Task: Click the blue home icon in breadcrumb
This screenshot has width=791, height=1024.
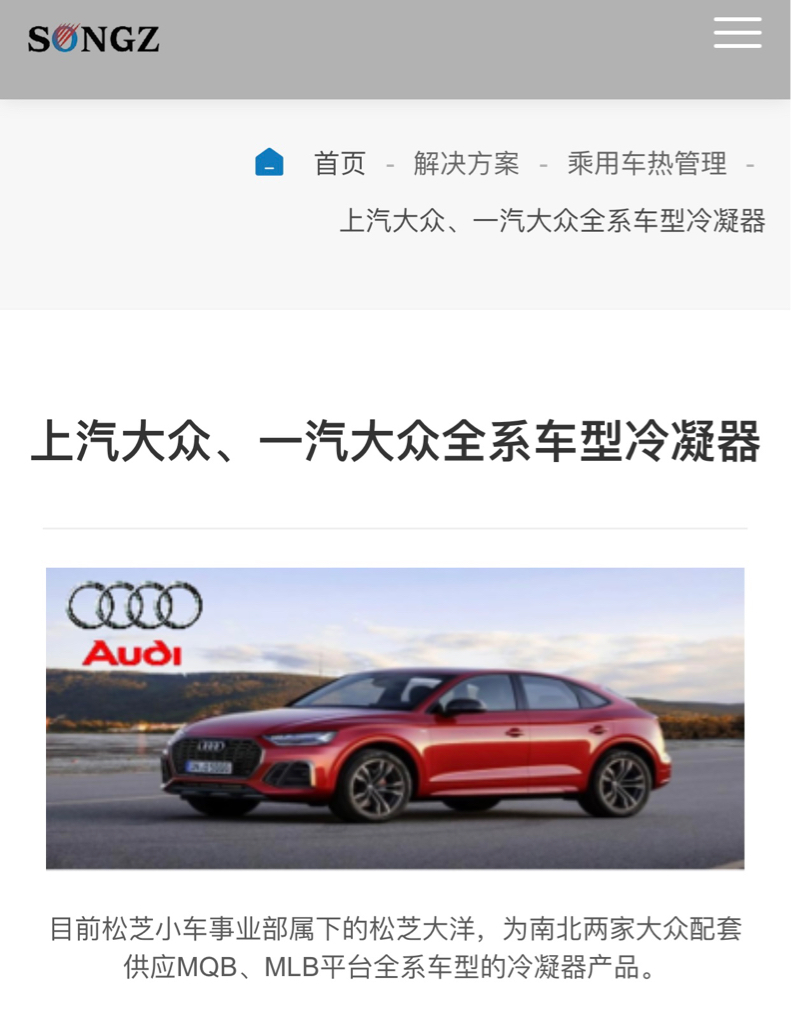Action: (269, 162)
